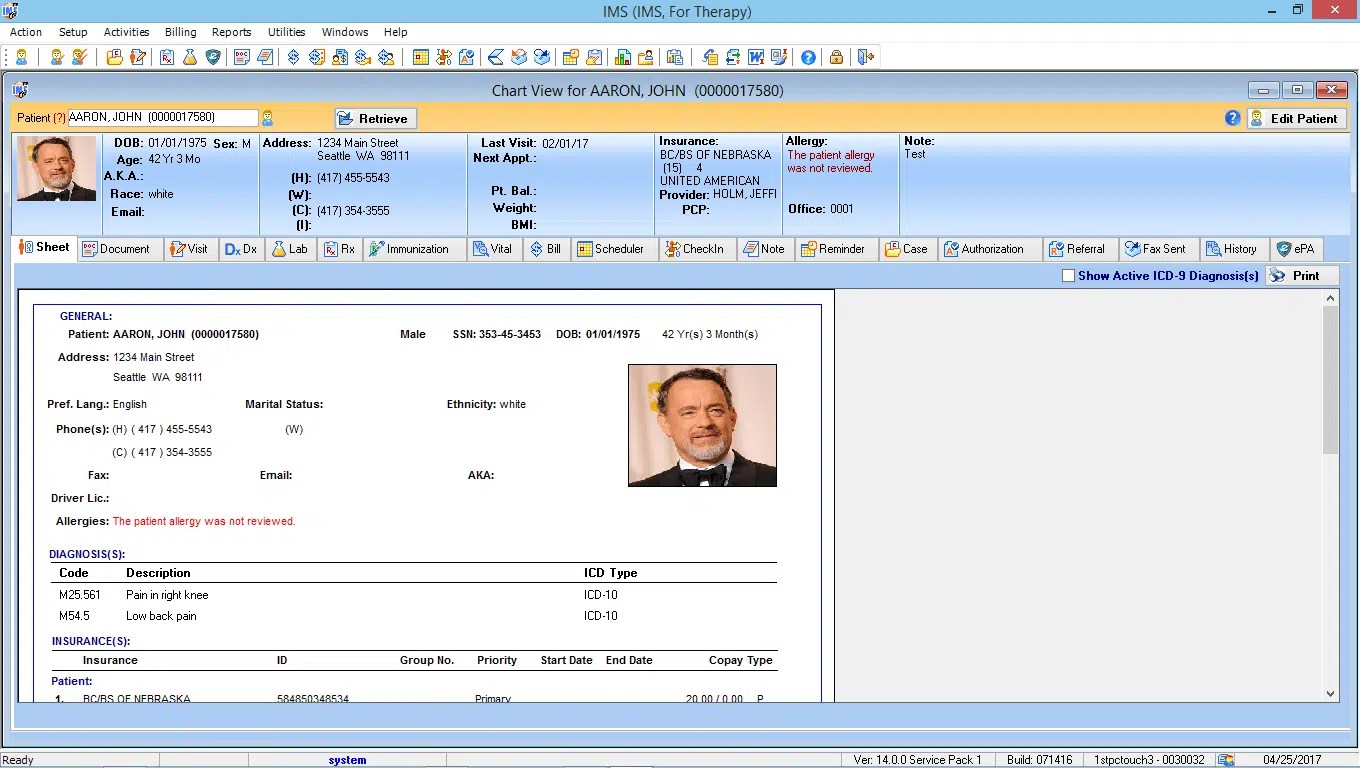Click the sheet vertical scrollbar down arrow

[1330, 694]
